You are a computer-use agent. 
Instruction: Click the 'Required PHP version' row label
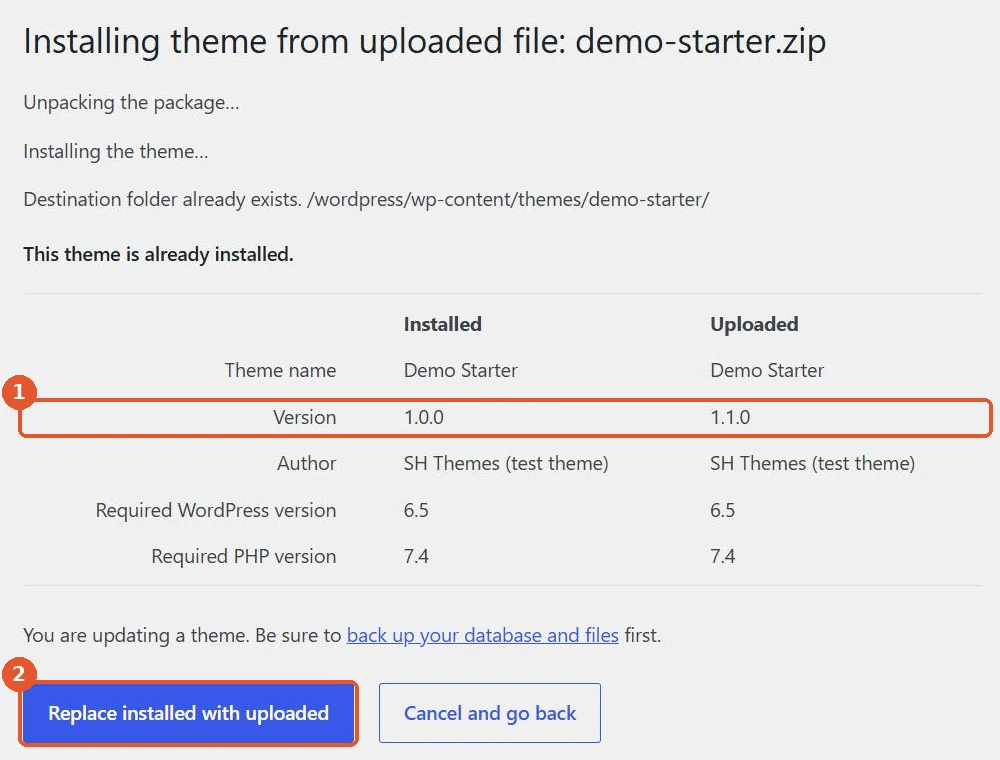[x=244, y=557]
